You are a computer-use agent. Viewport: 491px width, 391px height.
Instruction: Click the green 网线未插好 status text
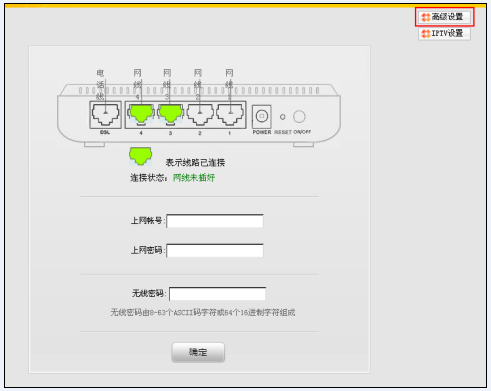pos(194,178)
